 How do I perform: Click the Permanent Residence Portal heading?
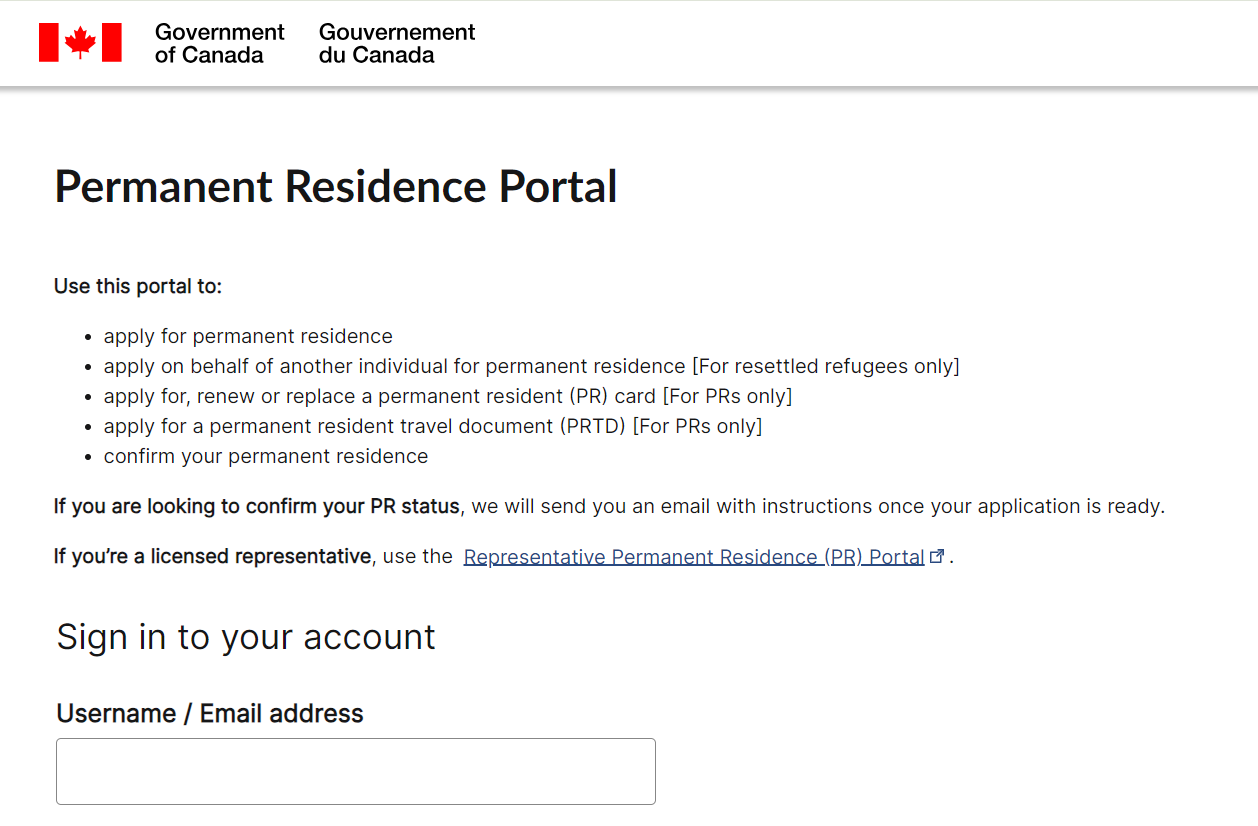336,187
